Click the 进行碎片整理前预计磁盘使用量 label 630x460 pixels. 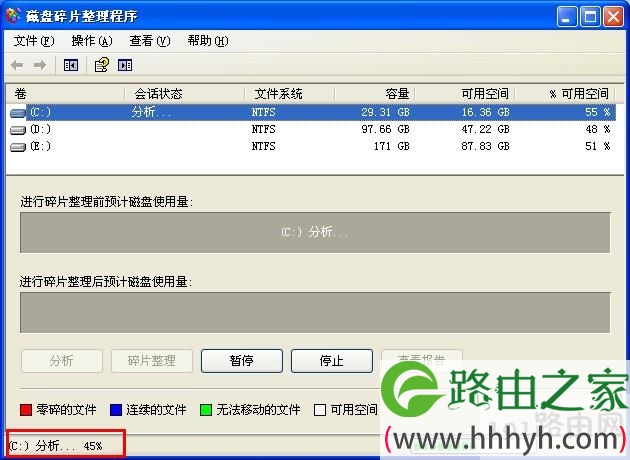(106, 202)
